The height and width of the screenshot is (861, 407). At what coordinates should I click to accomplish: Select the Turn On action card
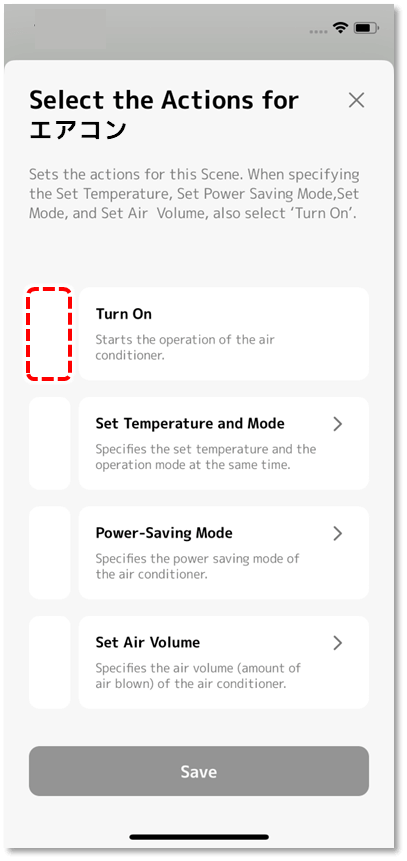click(224, 333)
